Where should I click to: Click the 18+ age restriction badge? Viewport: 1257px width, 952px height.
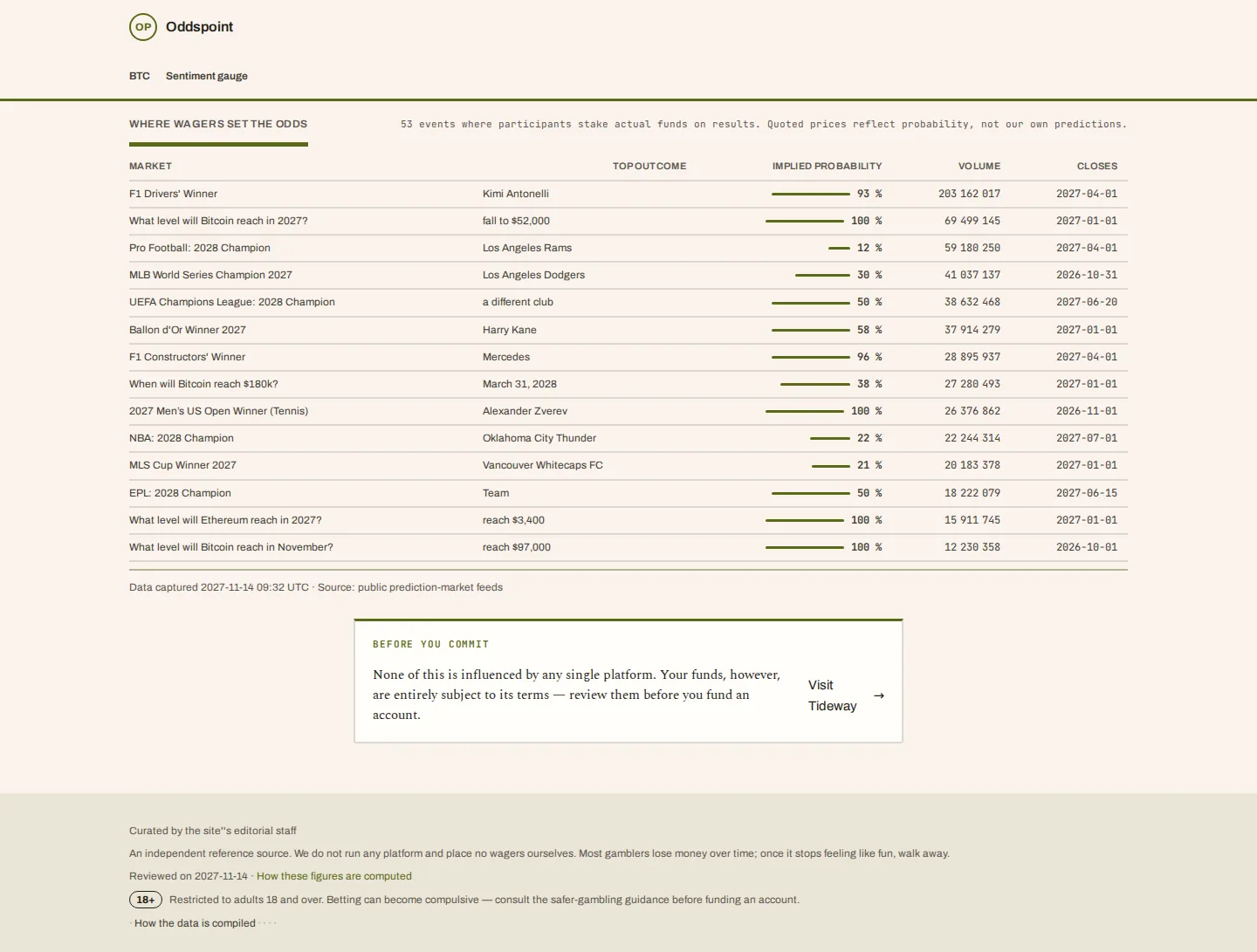(146, 900)
